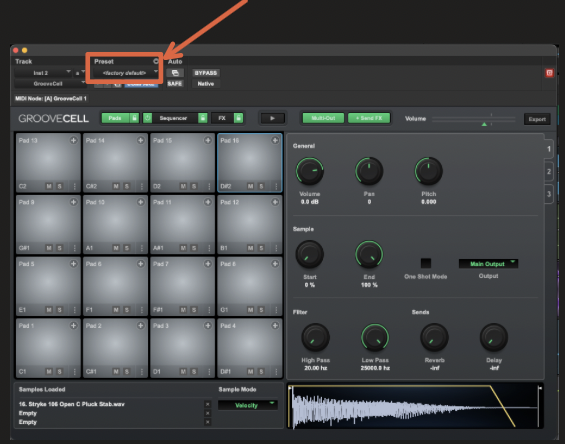The image size is (565, 444).
Task: Switch to the Pads tab
Action: pyautogui.click(x=115, y=118)
